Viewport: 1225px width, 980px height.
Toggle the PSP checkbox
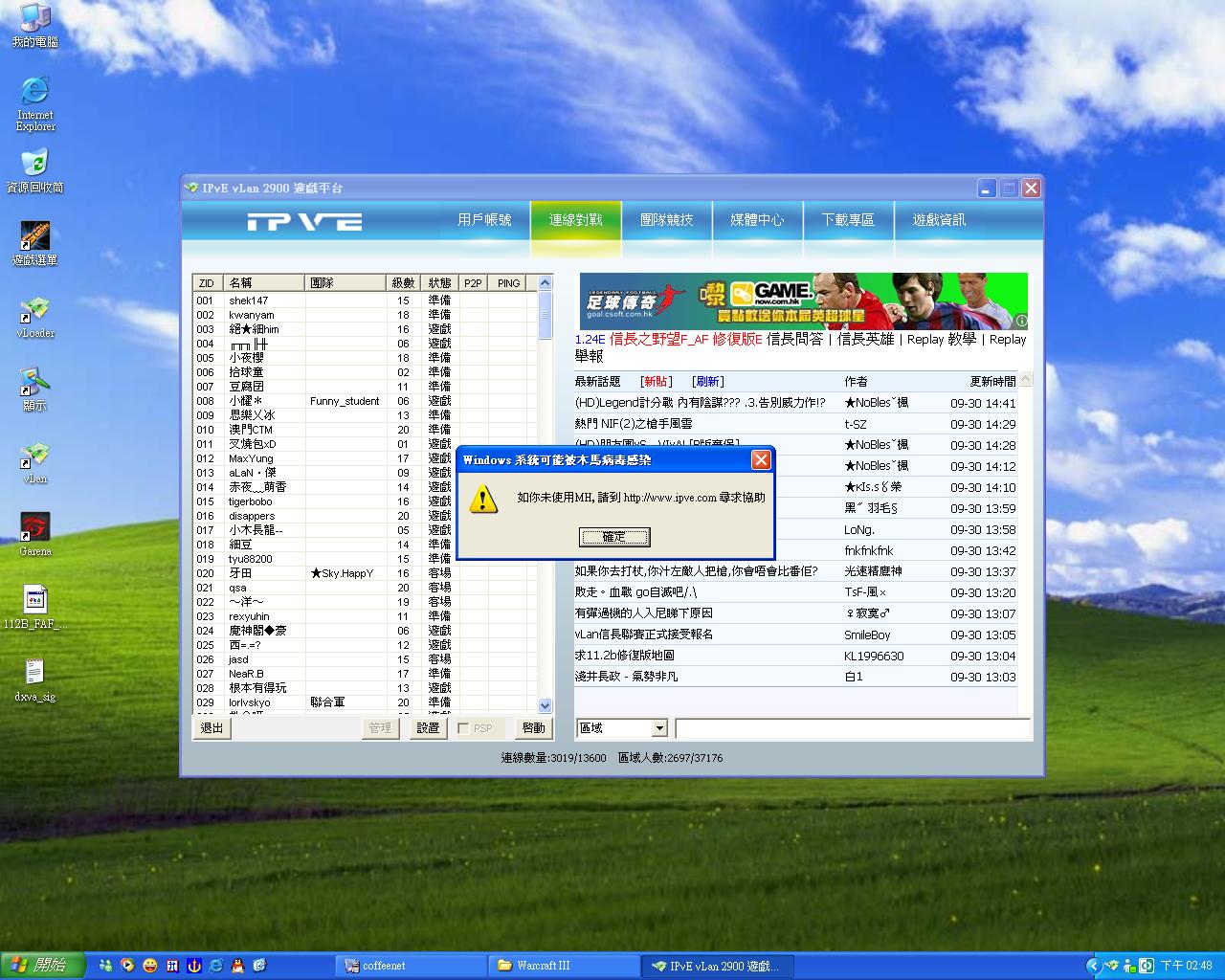pos(463,728)
